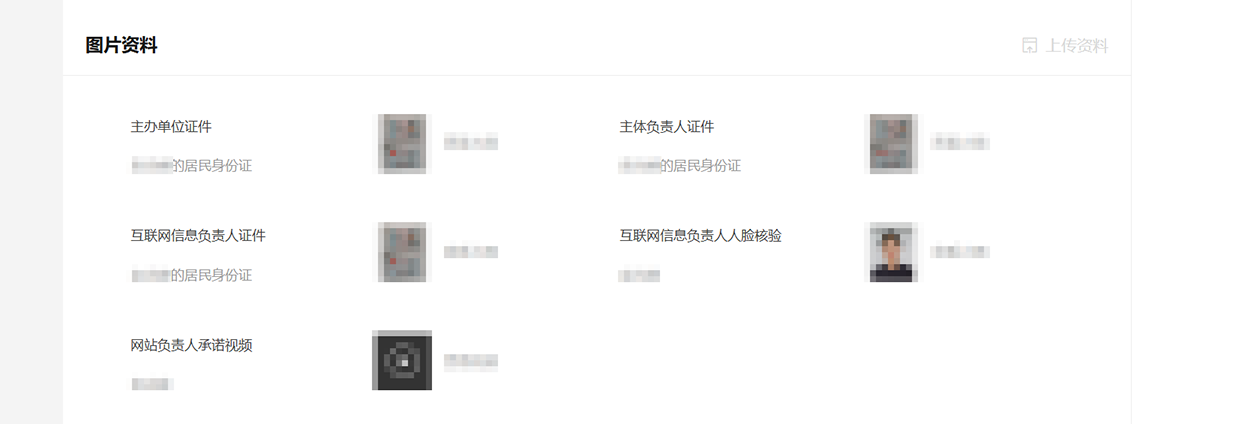1245x424 pixels.
Task: Click the upload icon beside 上传资料
Action: click(1029, 46)
